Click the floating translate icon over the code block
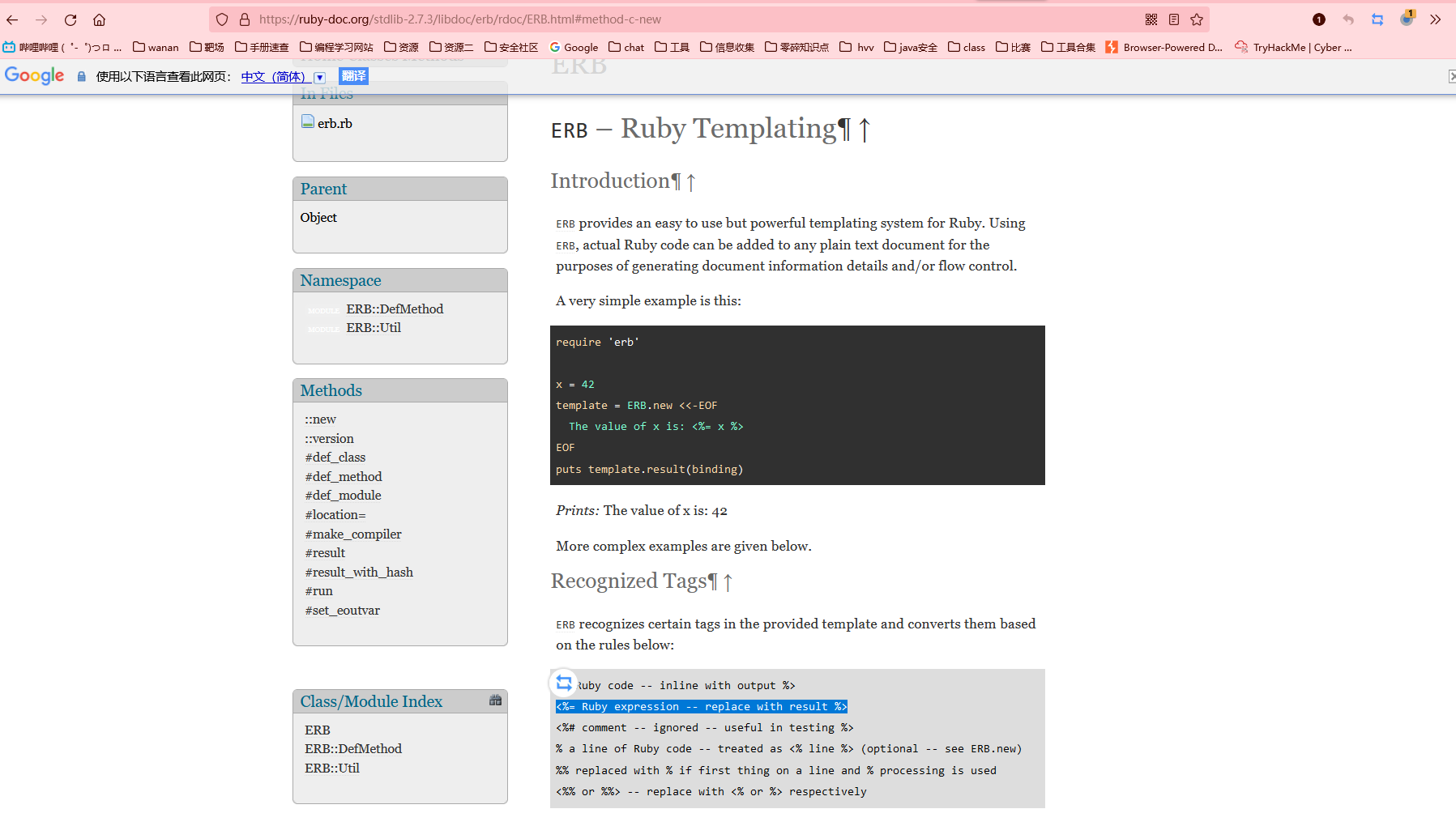 [x=564, y=683]
